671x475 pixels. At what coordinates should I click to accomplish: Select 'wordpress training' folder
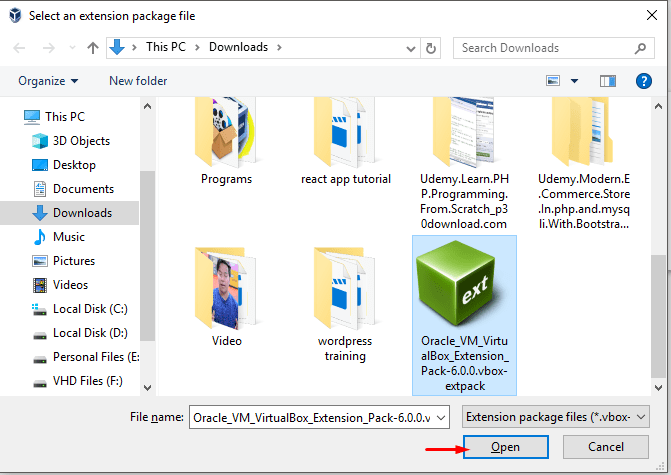pyautogui.click(x=344, y=304)
